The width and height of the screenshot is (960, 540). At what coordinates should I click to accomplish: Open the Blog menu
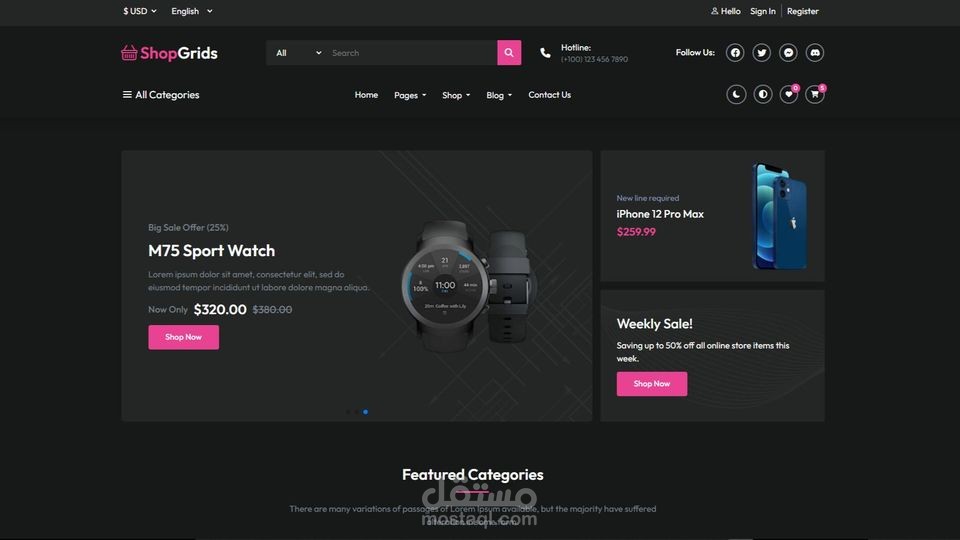click(499, 95)
